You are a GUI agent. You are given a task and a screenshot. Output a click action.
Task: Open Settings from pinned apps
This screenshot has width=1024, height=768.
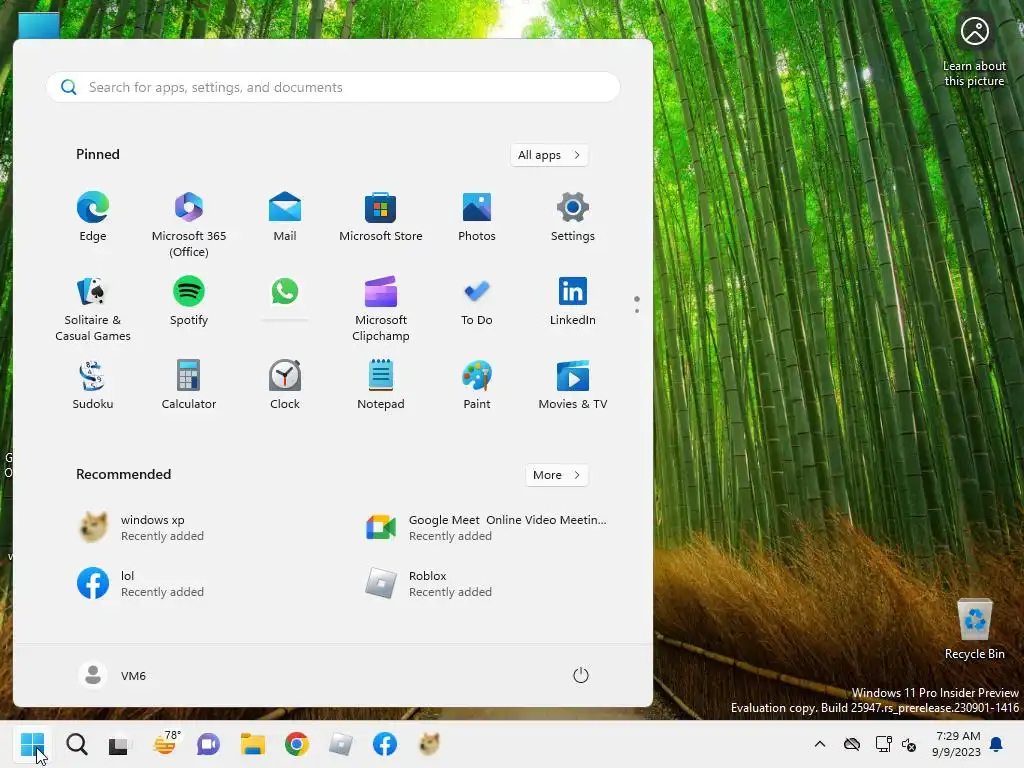[x=573, y=217]
